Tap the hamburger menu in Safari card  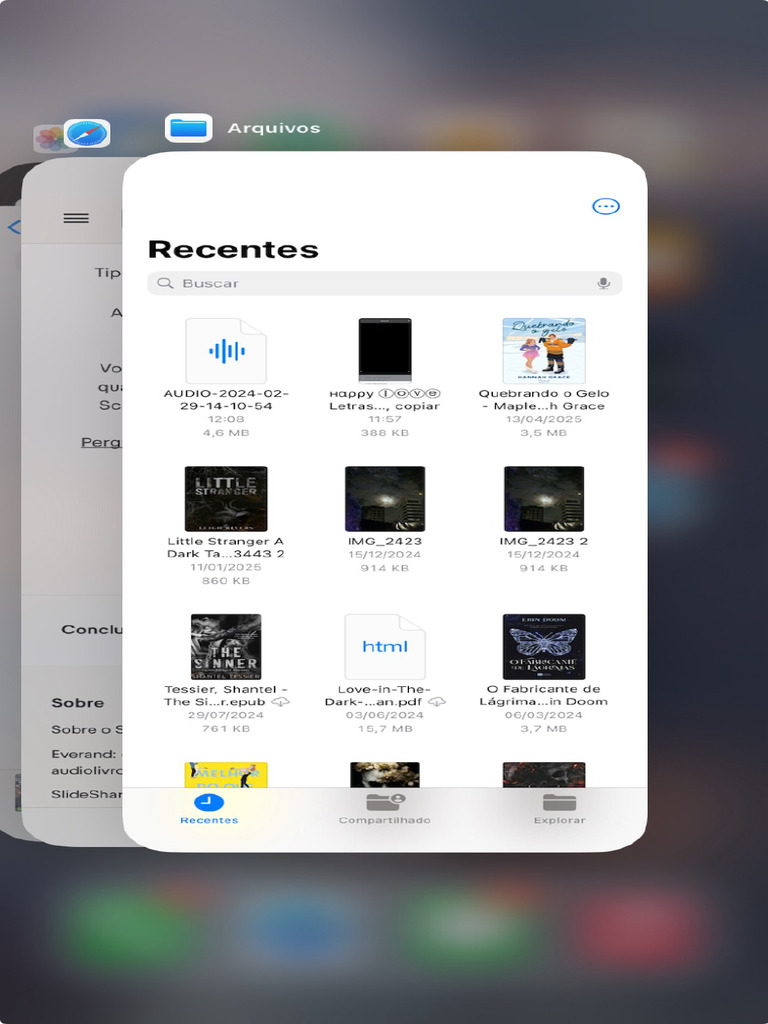pyautogui.click(x=76, y=218)
